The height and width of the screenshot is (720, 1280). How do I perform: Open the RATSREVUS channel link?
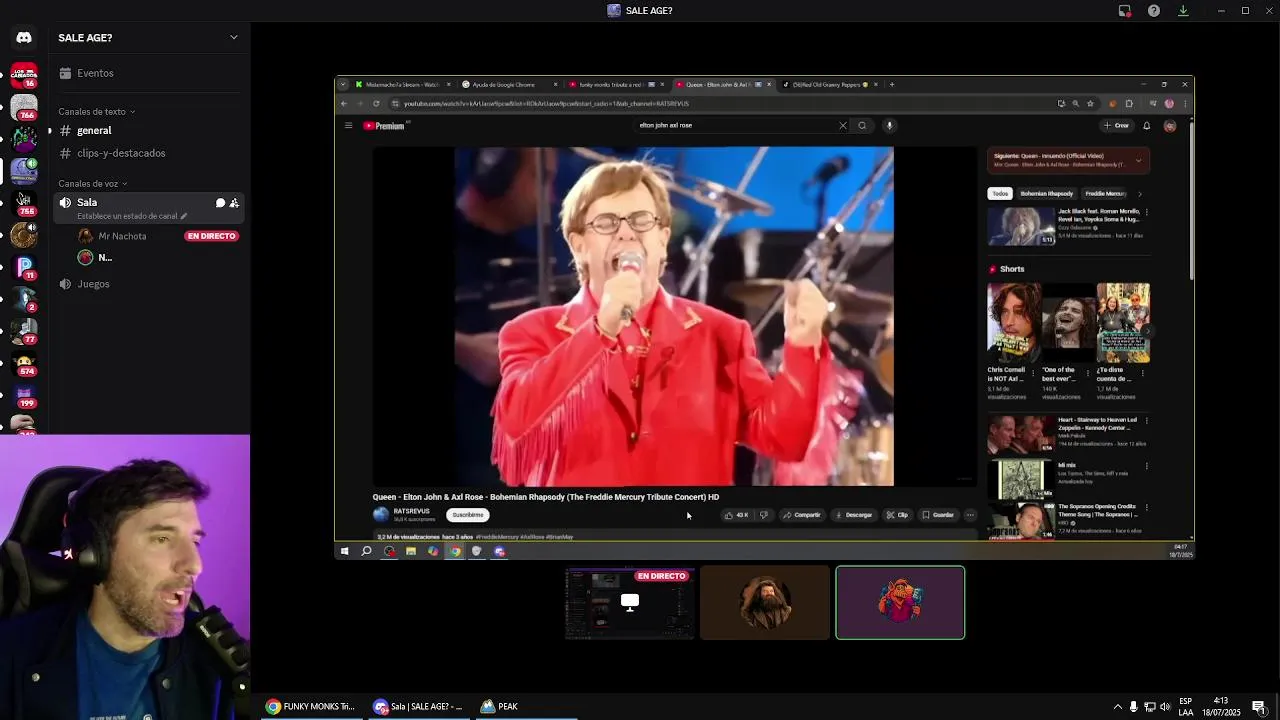[x=412, y=511]
